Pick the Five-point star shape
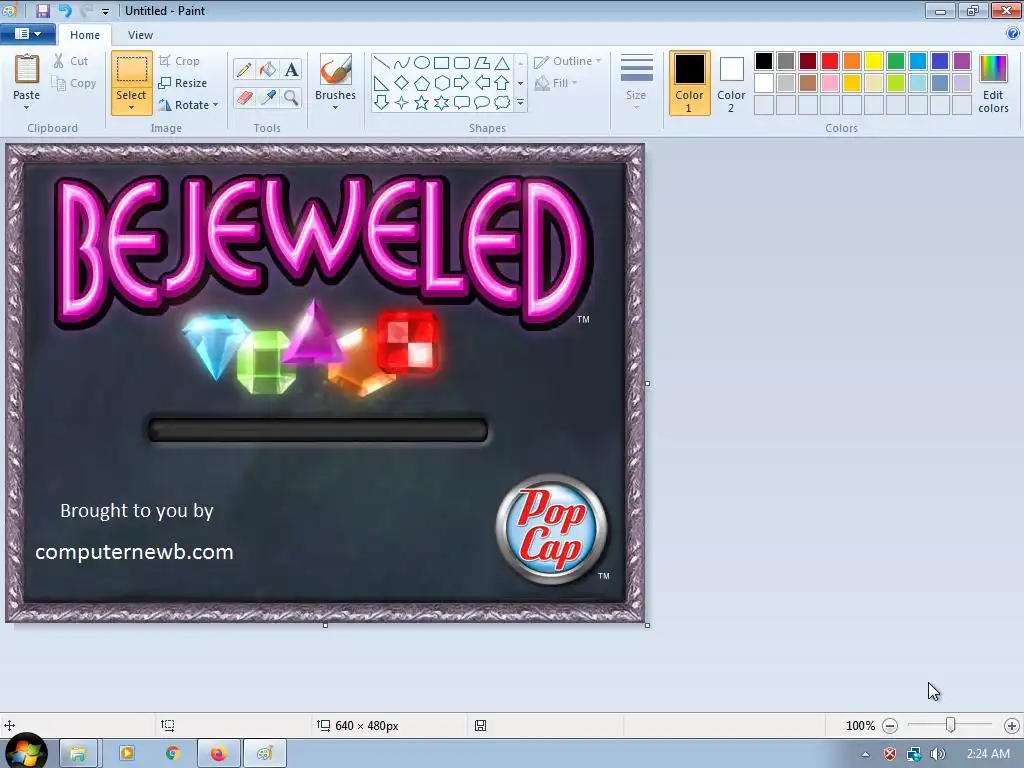 (422, 103)
